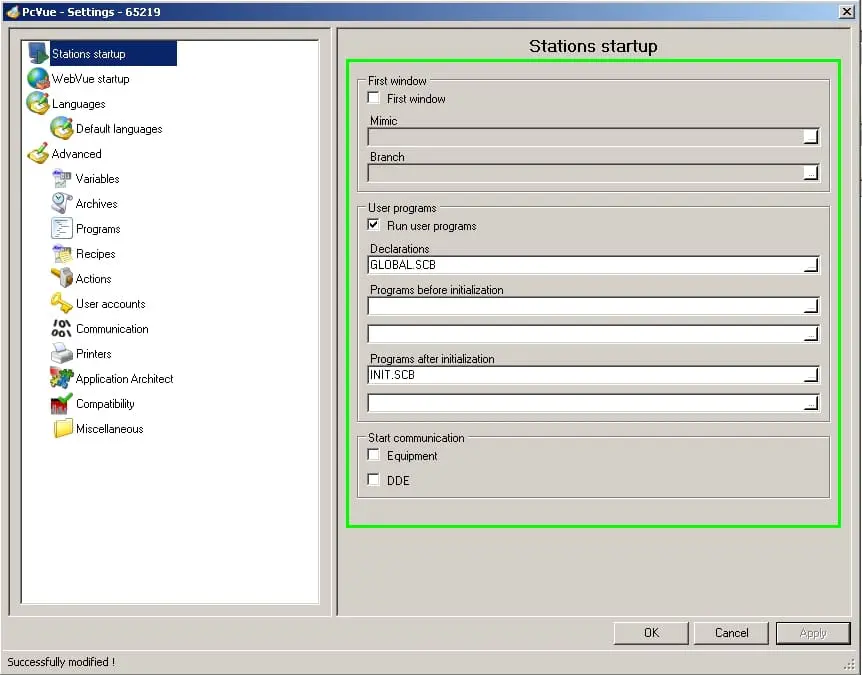Click the Archives clock icon
The image size is (862, 675).
point(62,204)
